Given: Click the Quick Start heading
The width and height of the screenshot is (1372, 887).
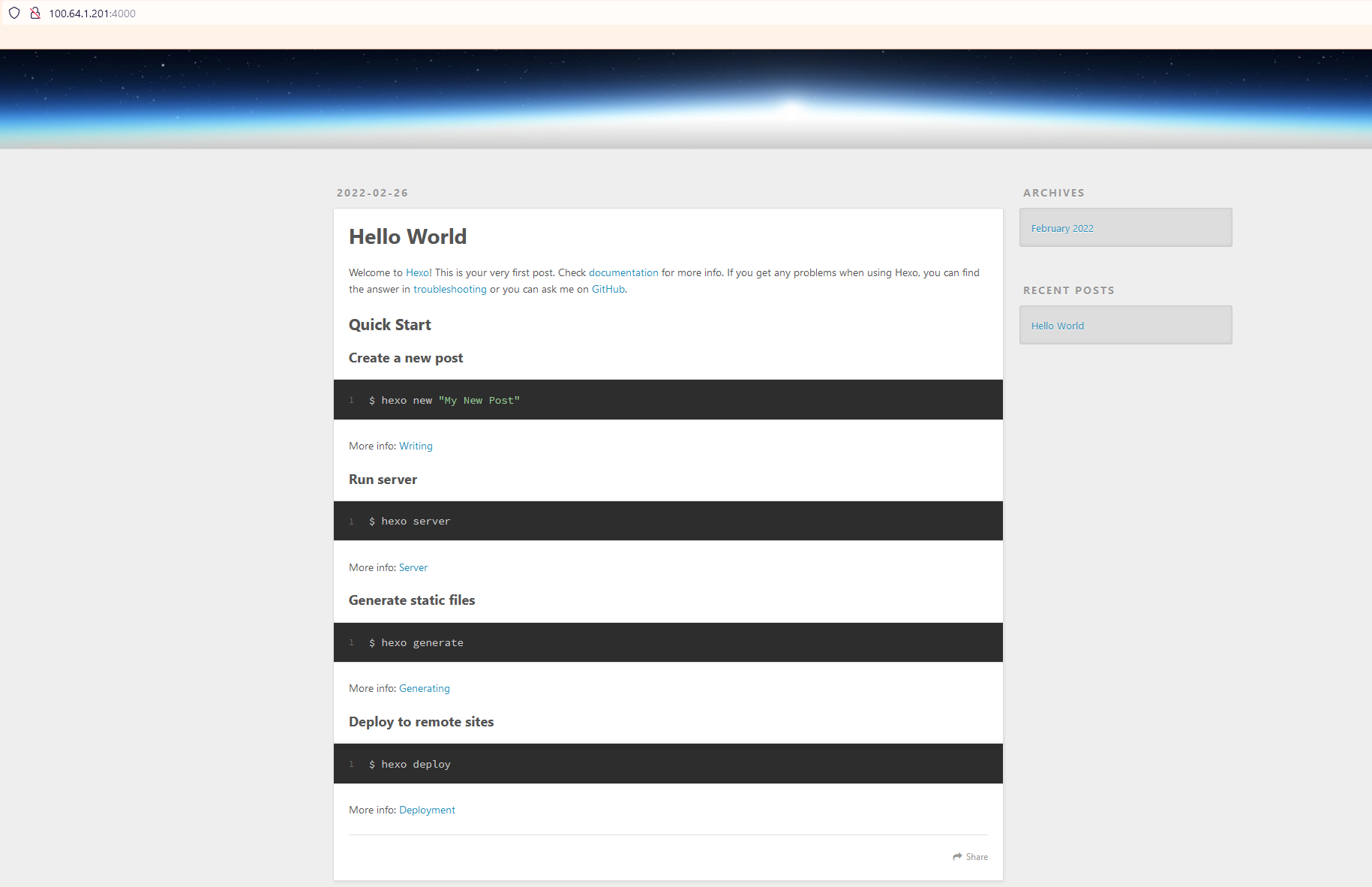Looking at the screenshot, I should (x=390, y=325).
